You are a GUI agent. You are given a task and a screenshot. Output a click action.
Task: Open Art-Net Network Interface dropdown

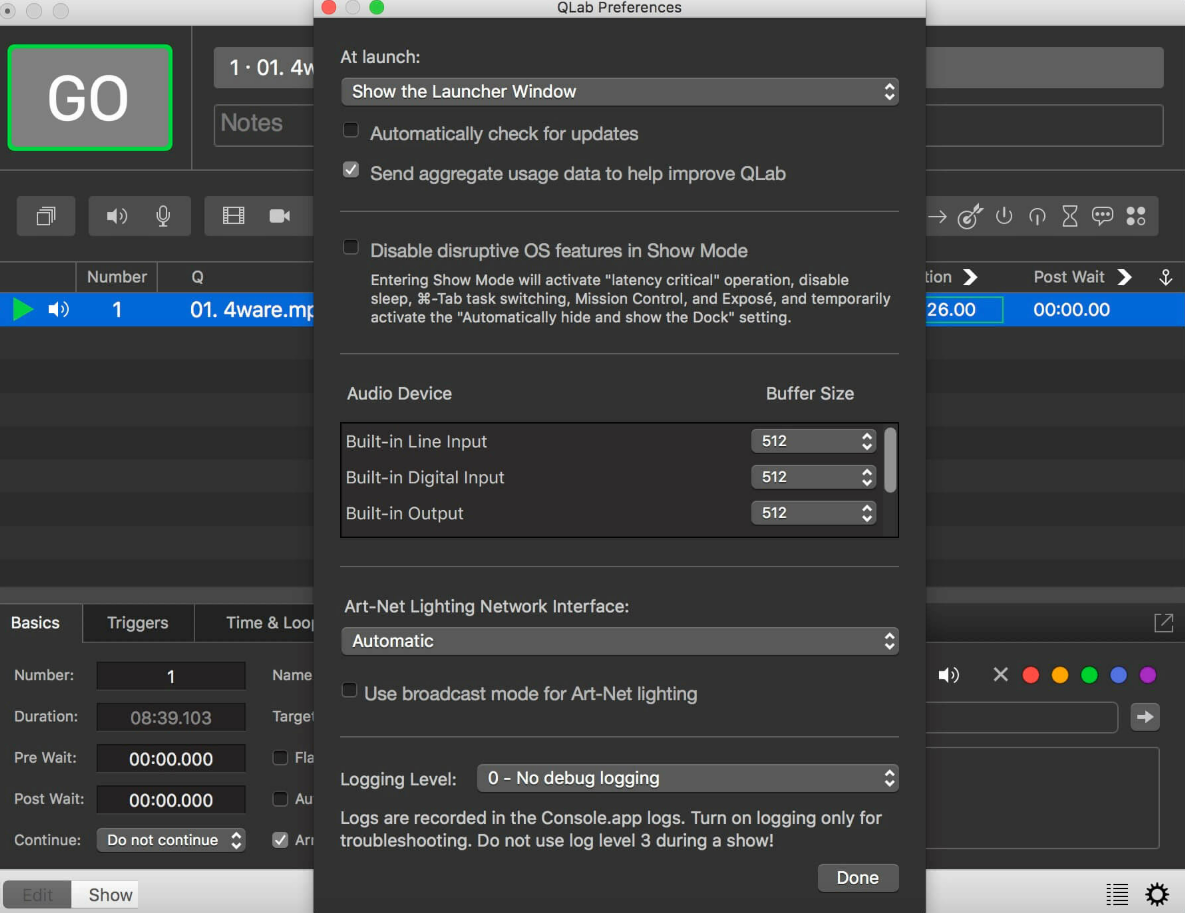(620, 641)
